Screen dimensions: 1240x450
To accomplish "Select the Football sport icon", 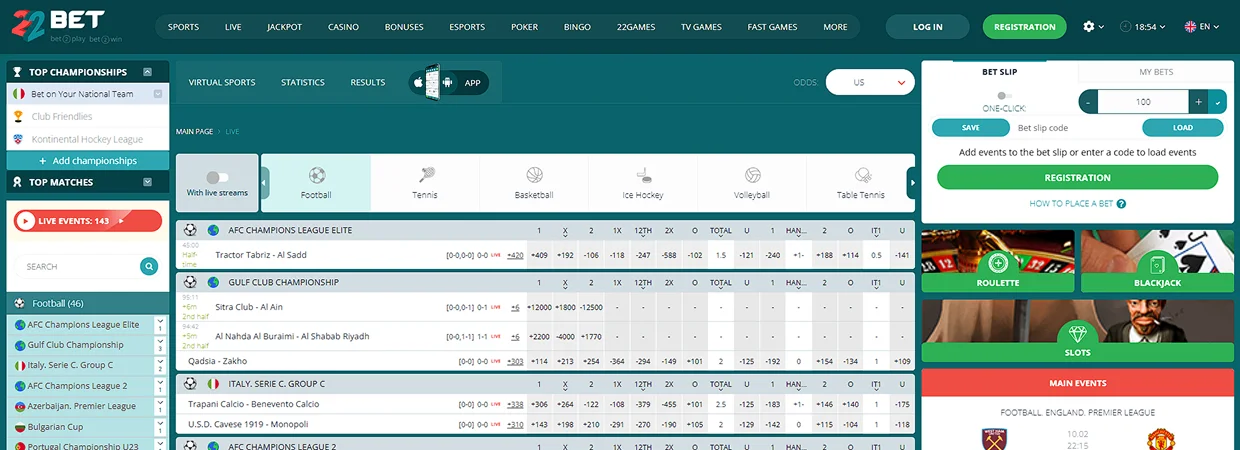I will coord(316,182).
